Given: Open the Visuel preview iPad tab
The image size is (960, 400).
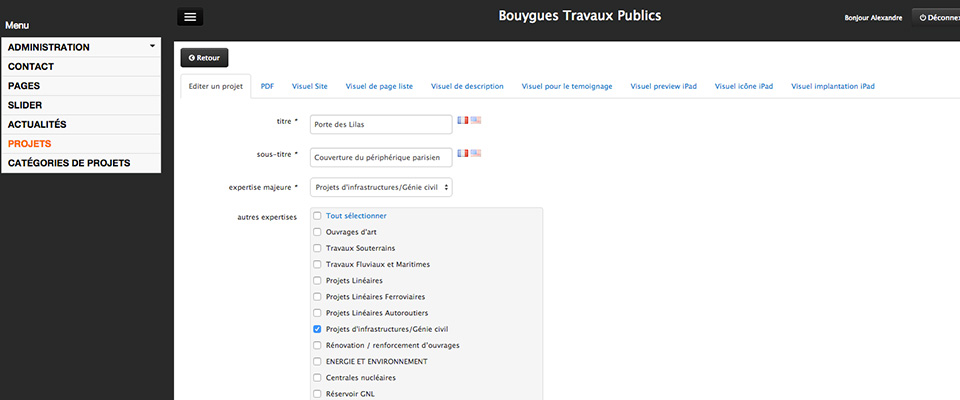Looking at the screenshot, I should (x=664, y=86).
